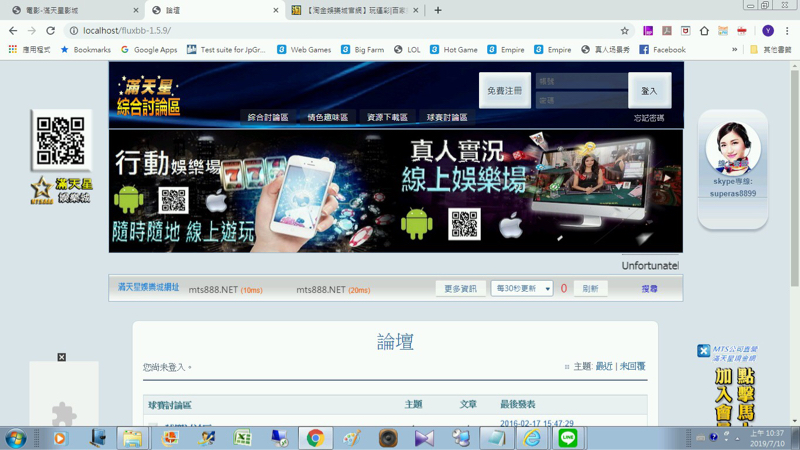
Task: Open Chrome menu three dots
Action: (787, 31)
